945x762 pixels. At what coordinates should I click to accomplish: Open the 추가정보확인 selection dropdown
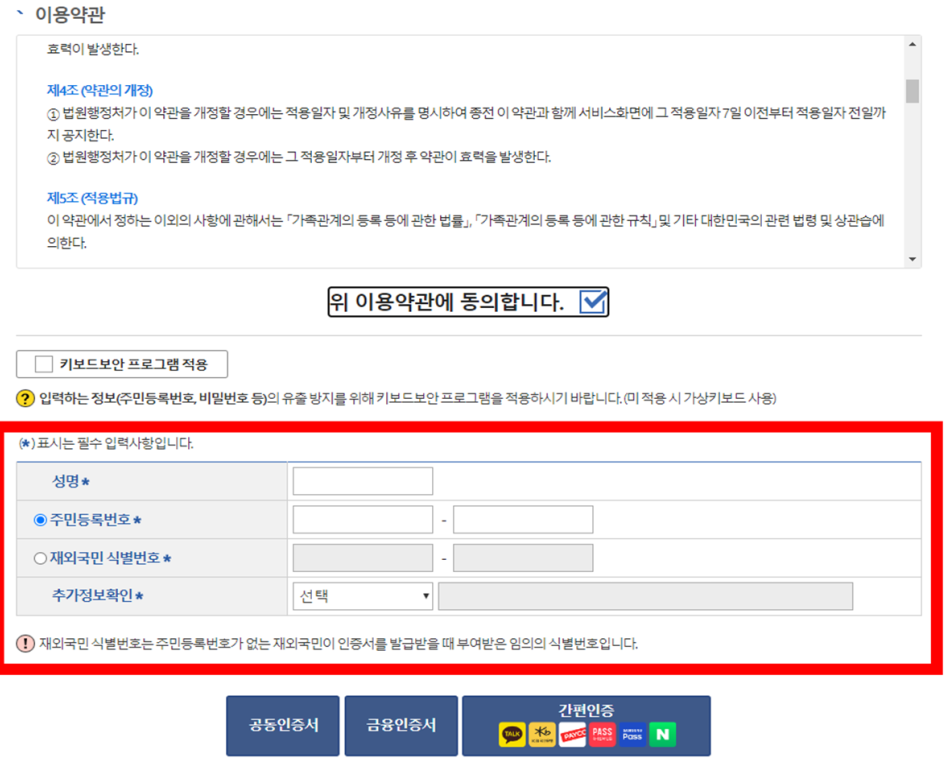pos(362,595)
